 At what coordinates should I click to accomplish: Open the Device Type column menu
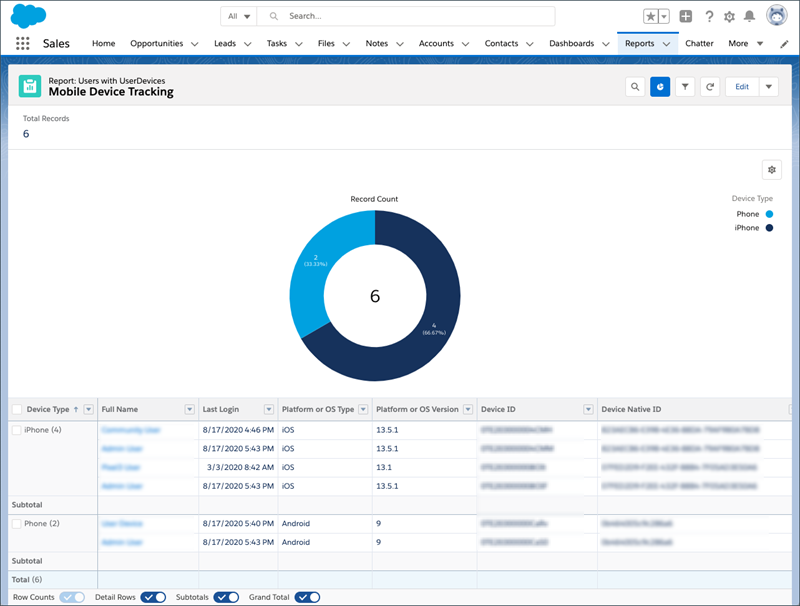coord(88,408)
